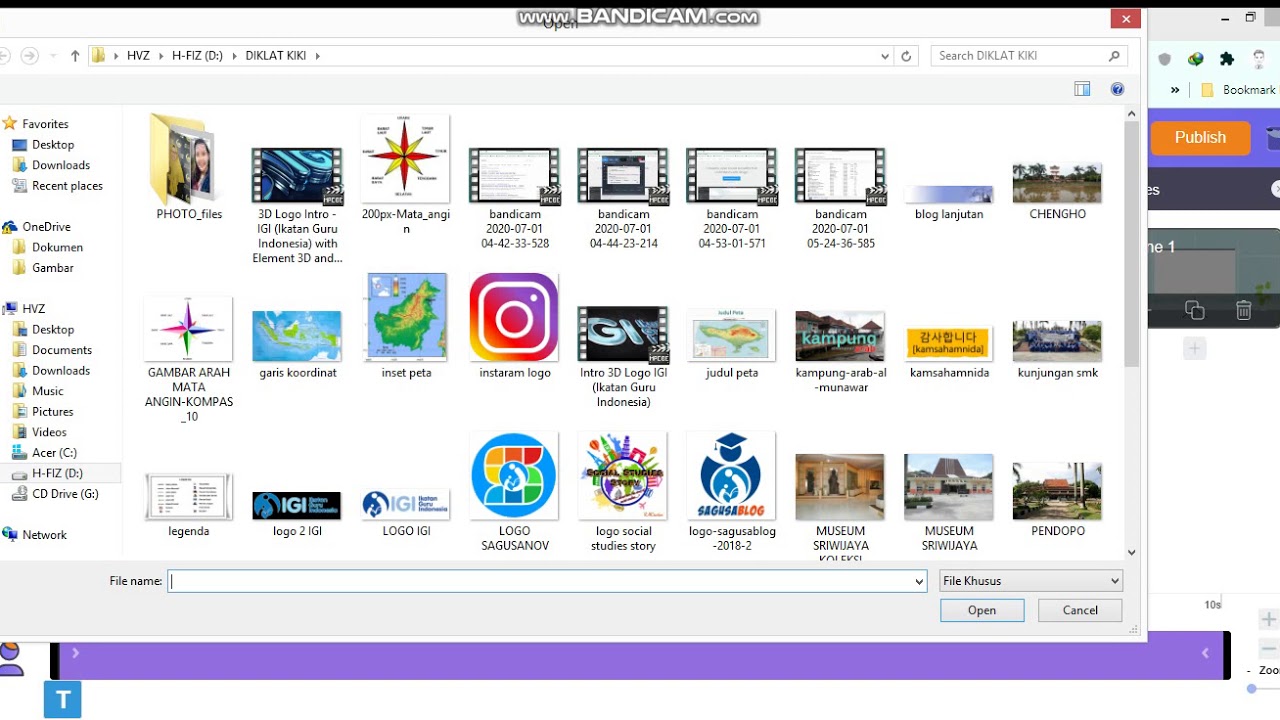1280x720 pixels.
Task: Expand the chevron after HVZ in path
Action: coord(161,56)
